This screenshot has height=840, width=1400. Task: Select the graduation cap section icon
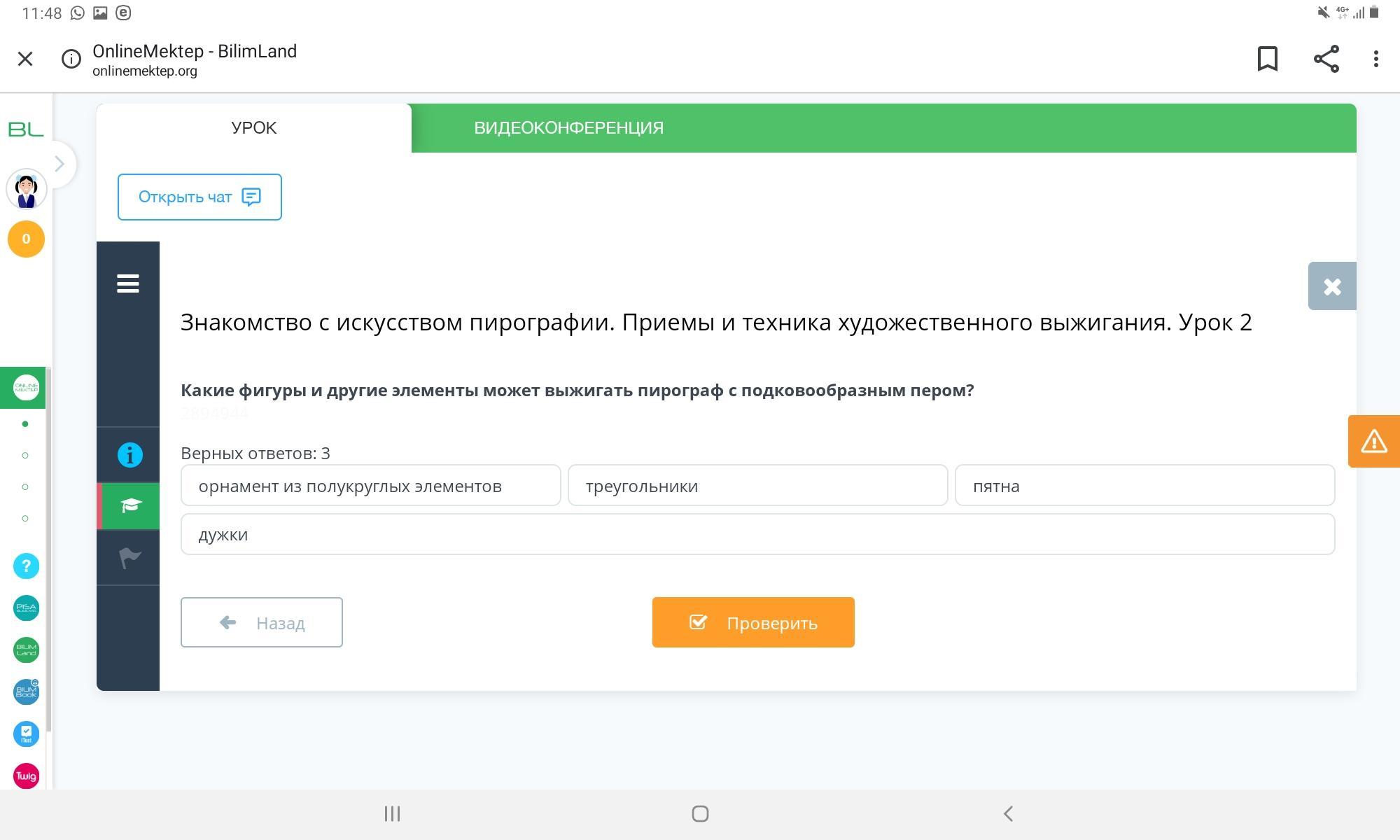coord(130,505)
